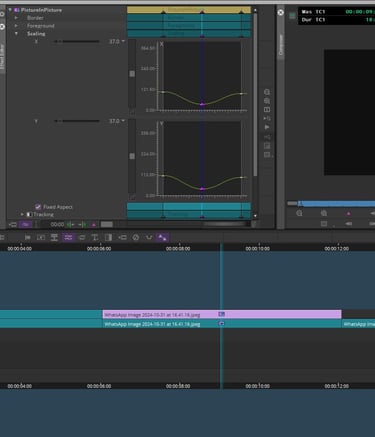Click the circular icon in timeline toolbar

tap(136, 237)
